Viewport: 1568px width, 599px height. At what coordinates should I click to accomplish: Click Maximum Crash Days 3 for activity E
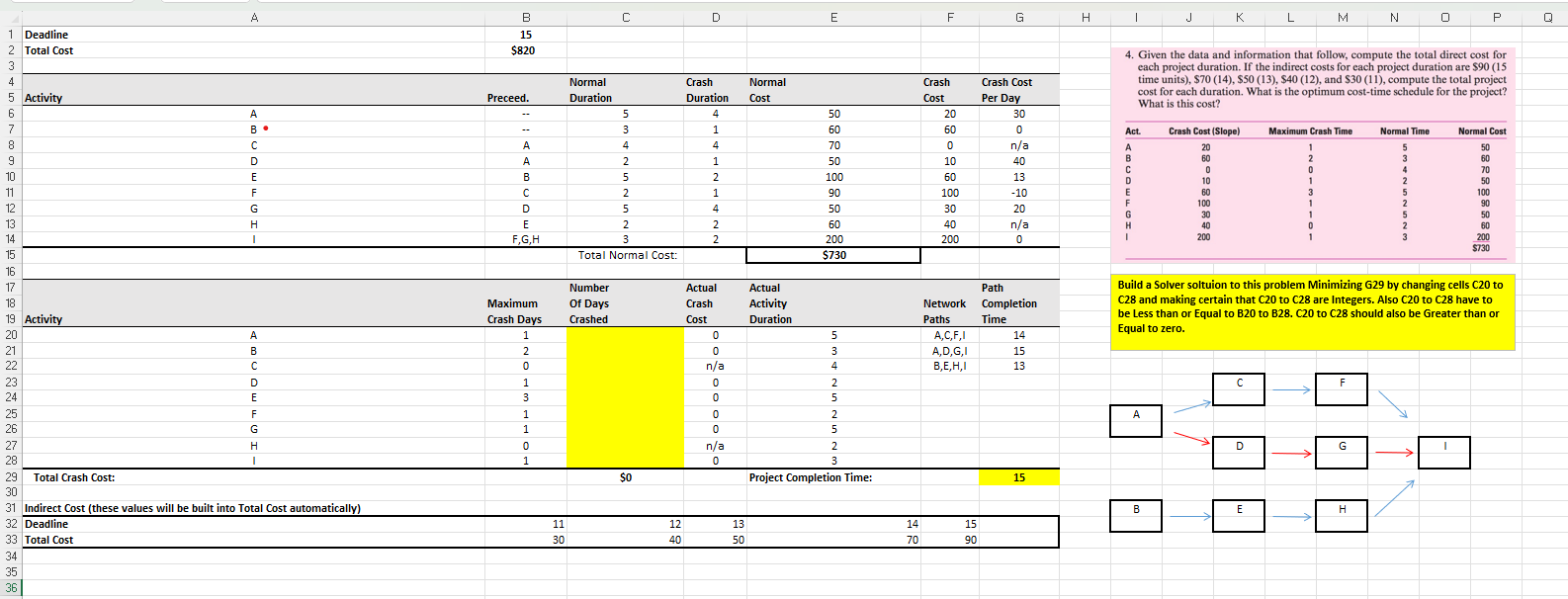526,397
